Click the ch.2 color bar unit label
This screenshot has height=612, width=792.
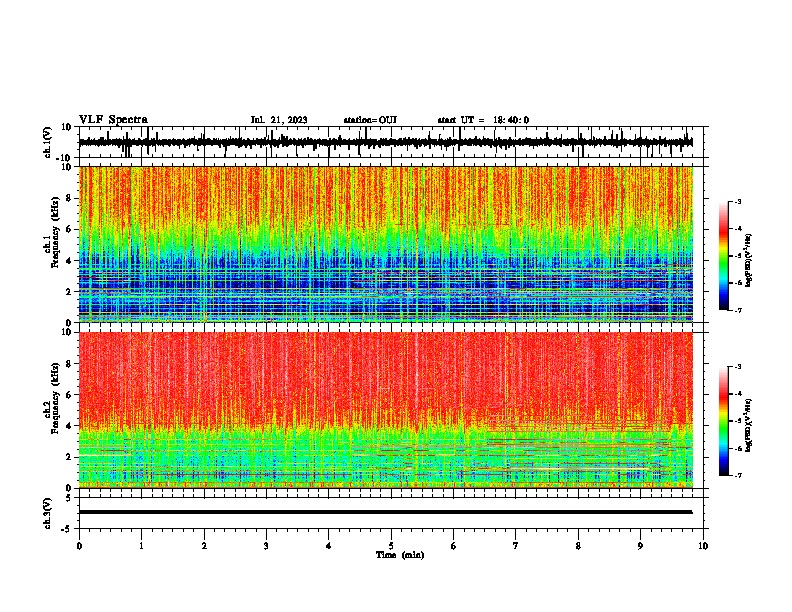pyautogui.click(x=749, y=425)
